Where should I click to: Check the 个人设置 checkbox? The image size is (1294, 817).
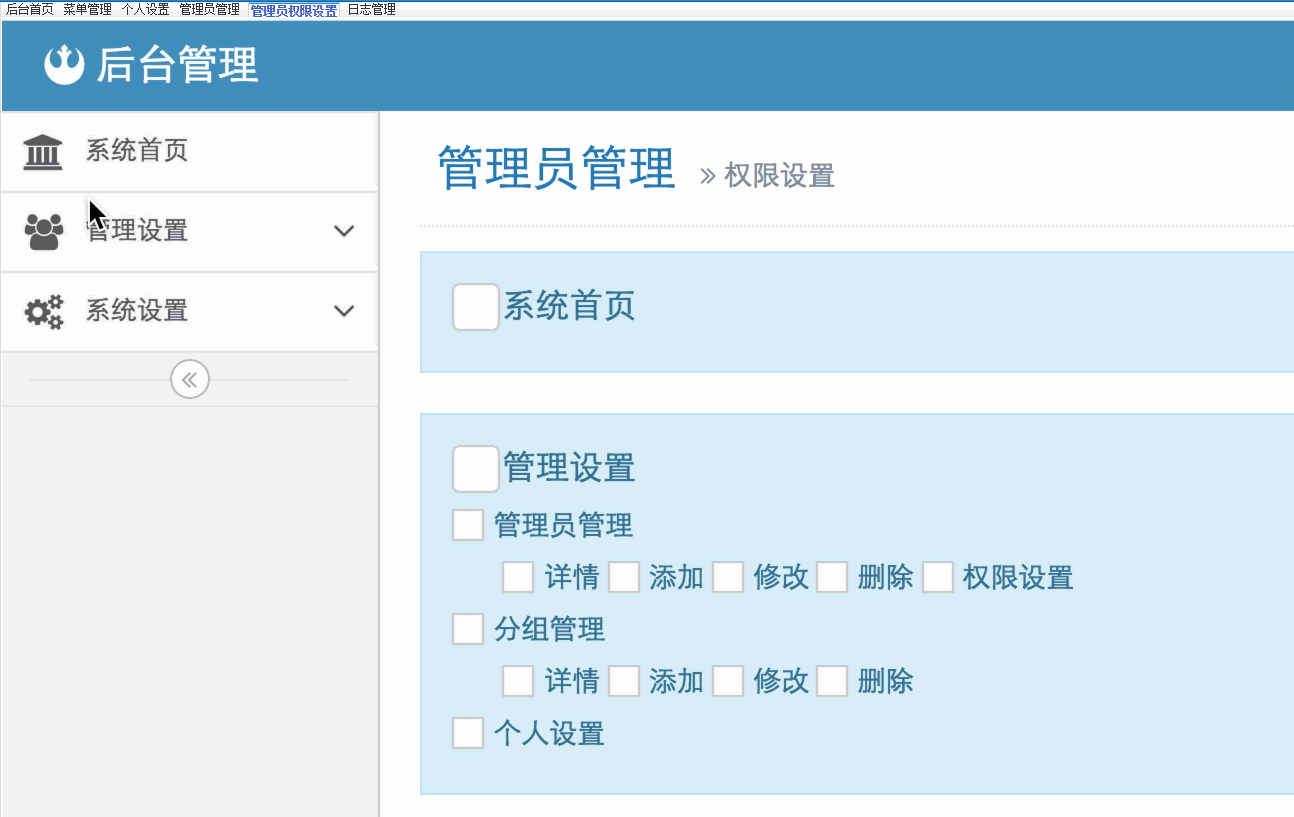coord(468,733)
